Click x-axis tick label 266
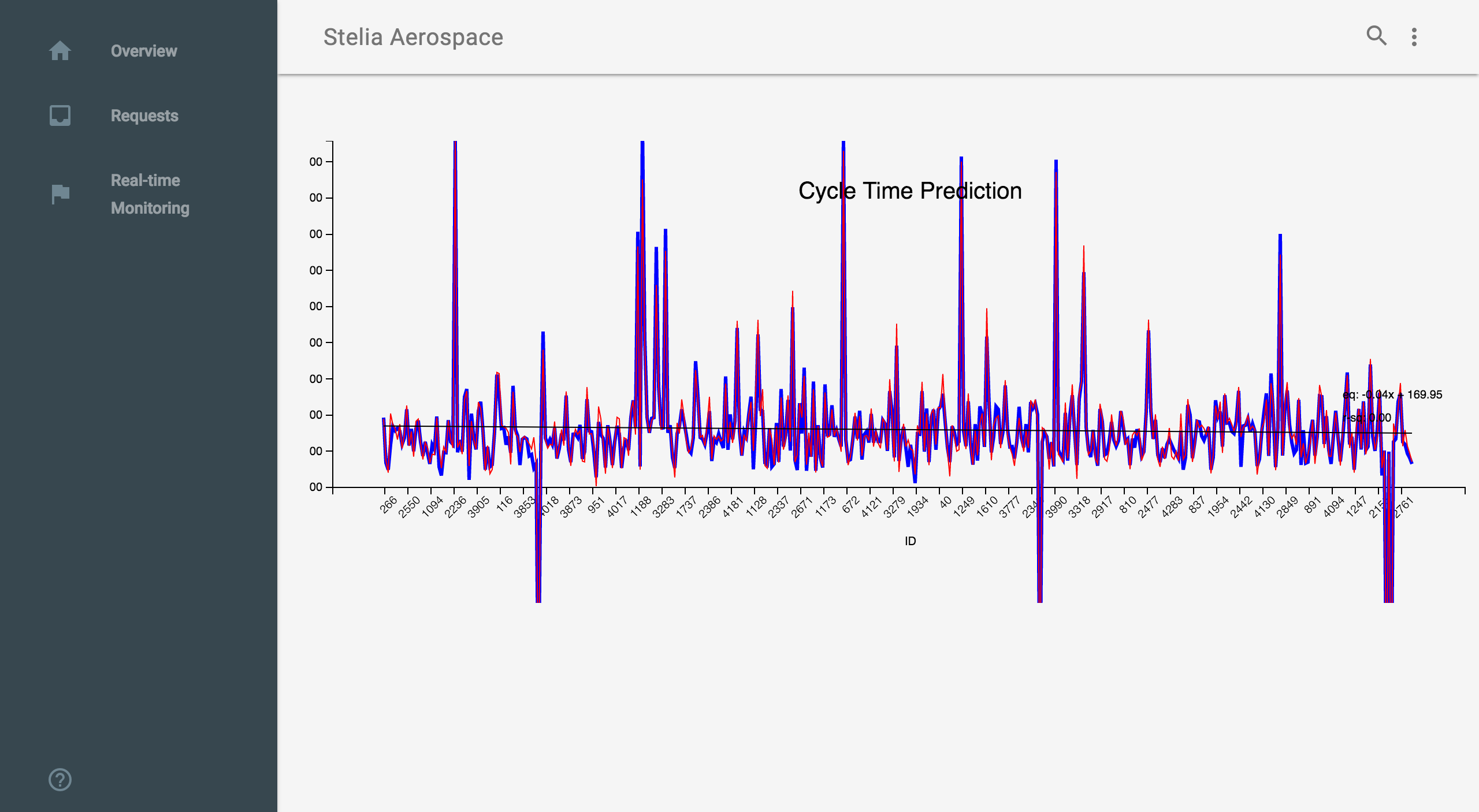The height and width of the screenshot is (812, 1479). tap(388, 504)
